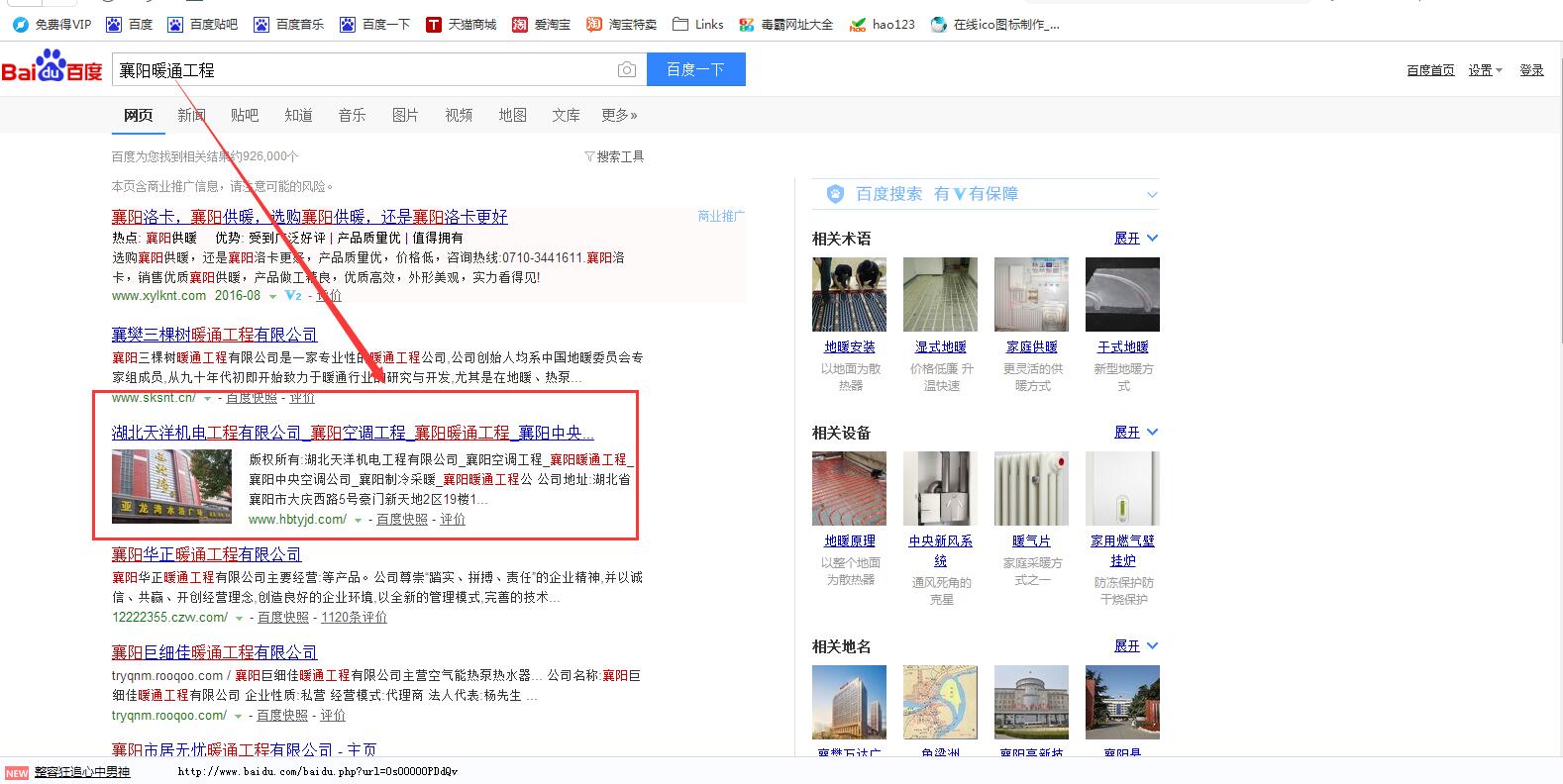Screen dimensions: 1563x784
Task: Click the 暖气片 thumbnail
Action: [x=1031, y=488]
